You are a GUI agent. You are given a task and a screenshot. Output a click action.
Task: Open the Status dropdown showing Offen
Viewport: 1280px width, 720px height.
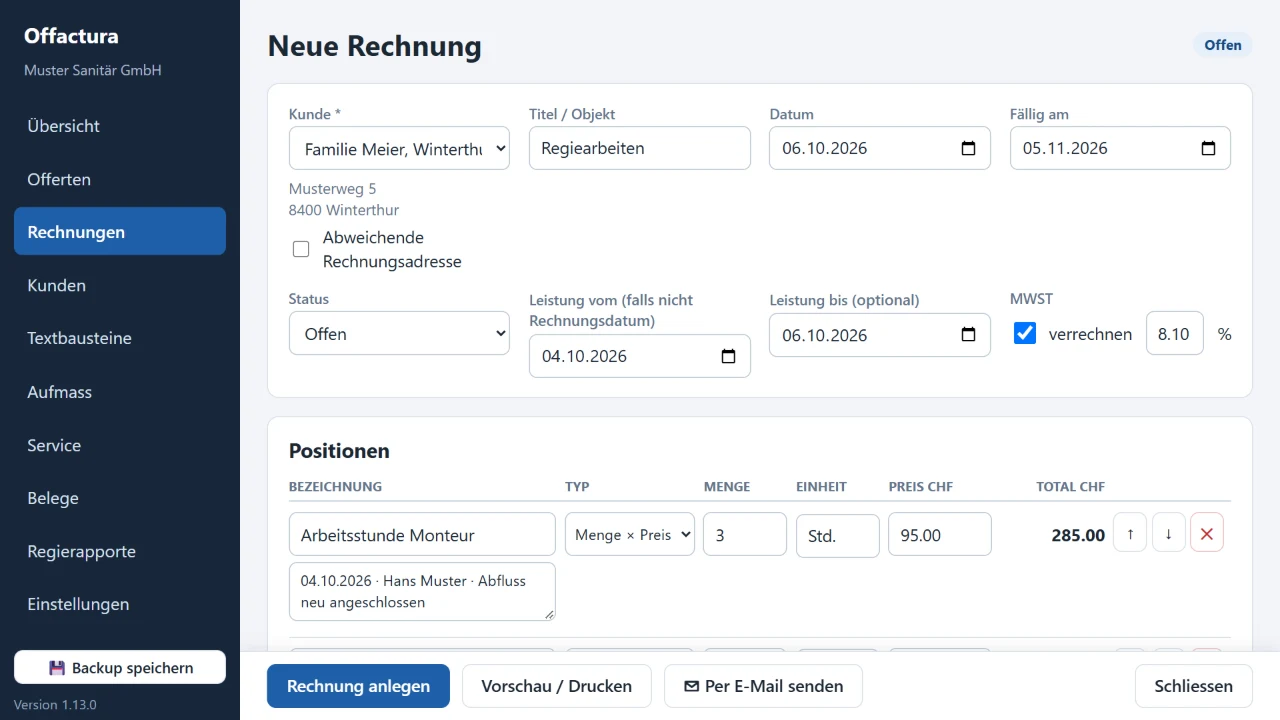(399, 333)
